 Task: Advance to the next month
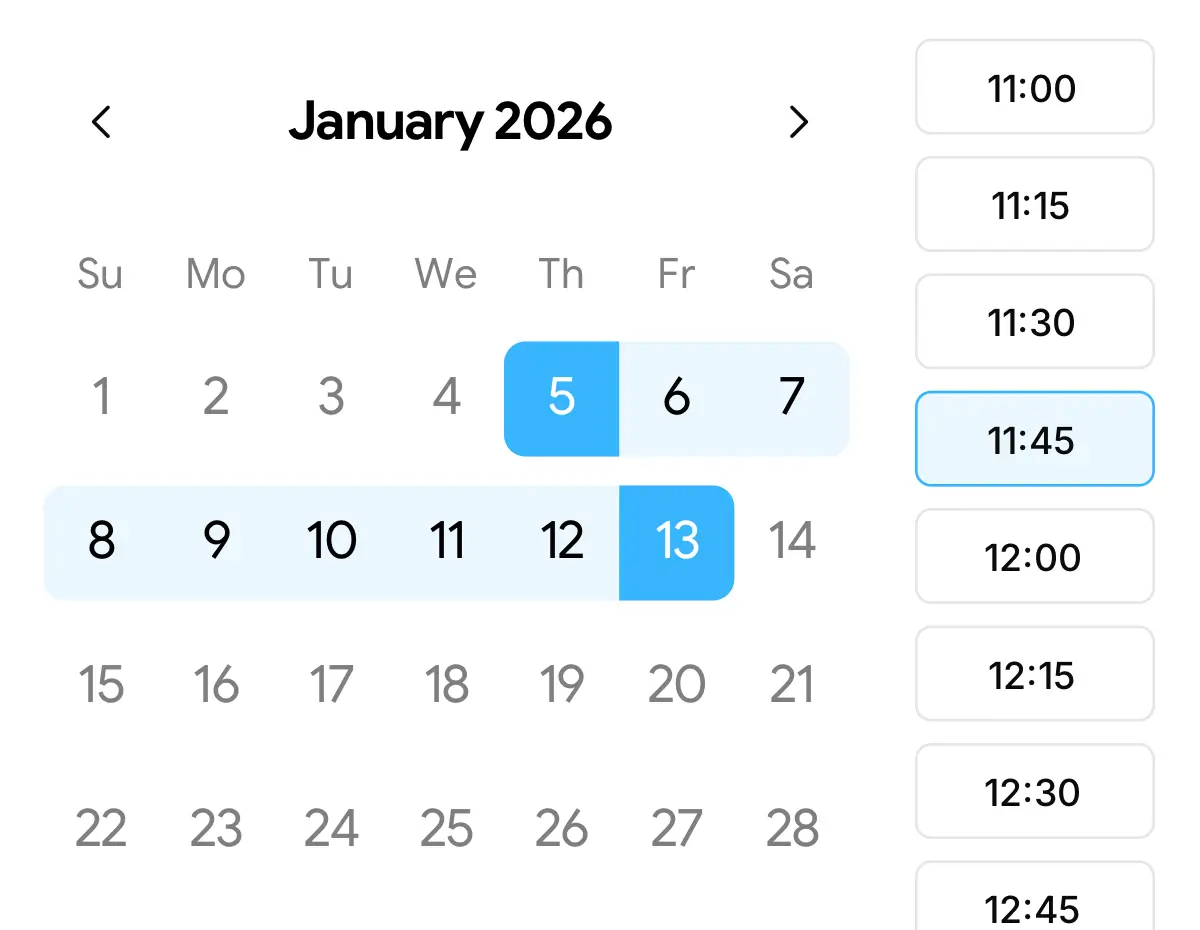coord(797,122)
